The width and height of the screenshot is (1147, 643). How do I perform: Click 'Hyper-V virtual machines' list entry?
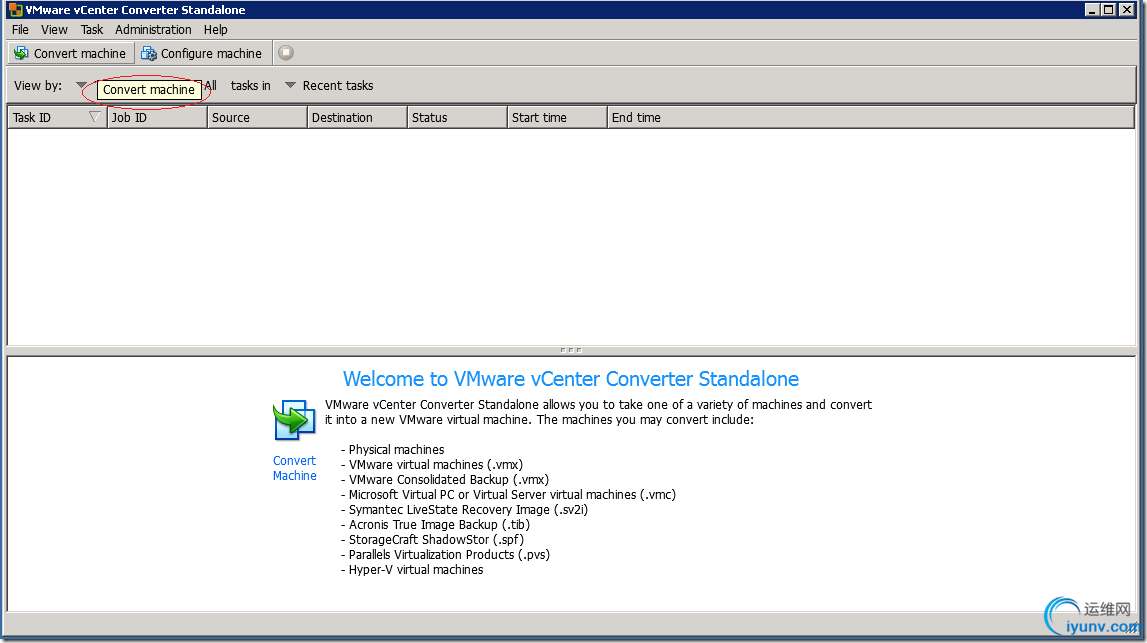tap(415, 570)
